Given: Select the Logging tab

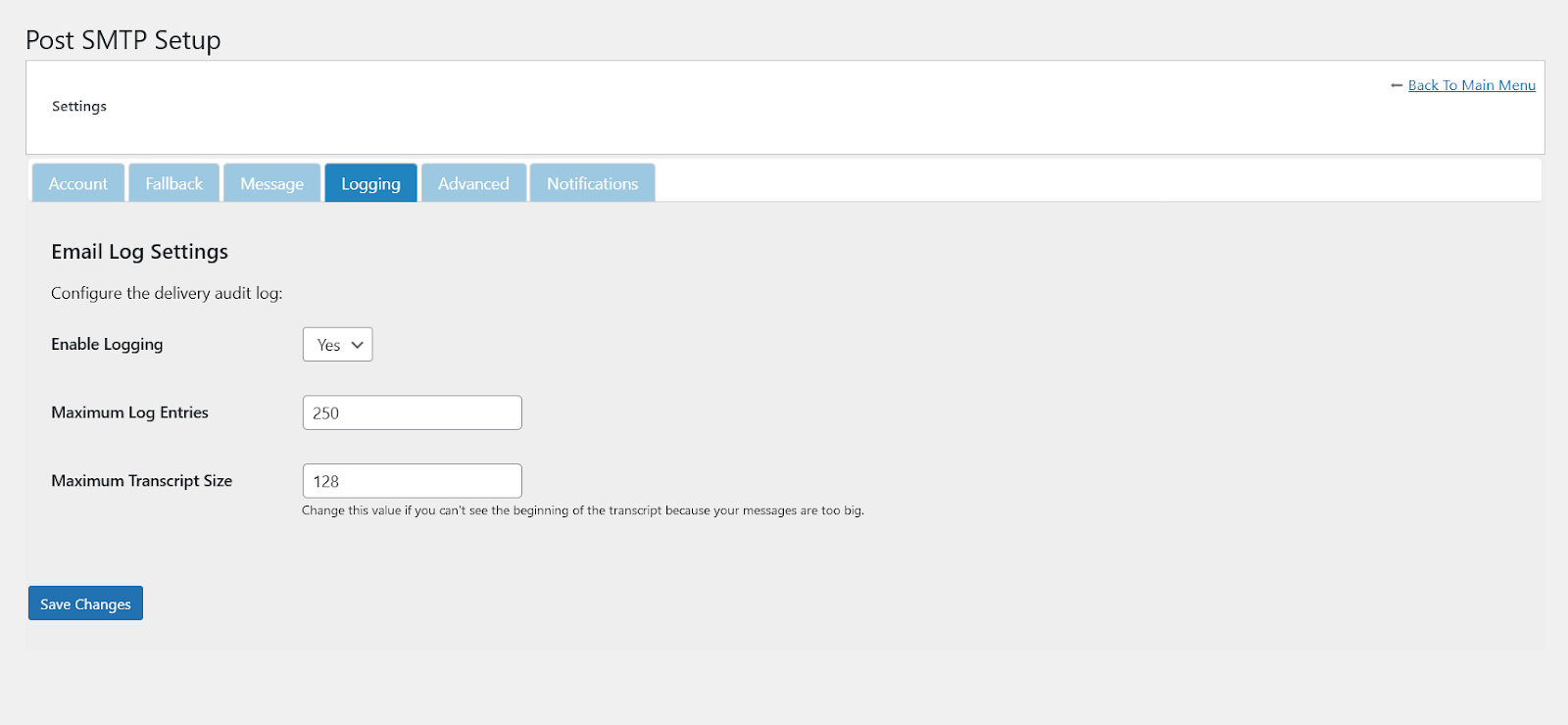Looking at the screenshot, I should pyautogui.click(x=370, y=183).
